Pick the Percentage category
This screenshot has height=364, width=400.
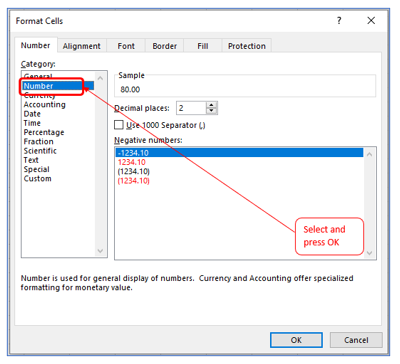tap(44, 132)
